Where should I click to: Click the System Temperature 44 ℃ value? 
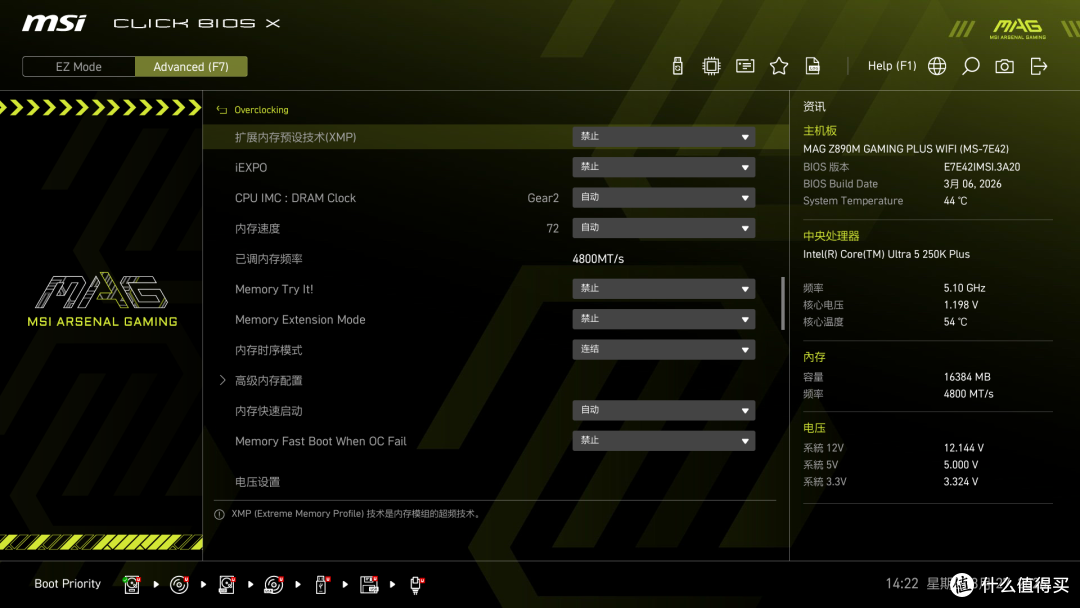point(955,201)
